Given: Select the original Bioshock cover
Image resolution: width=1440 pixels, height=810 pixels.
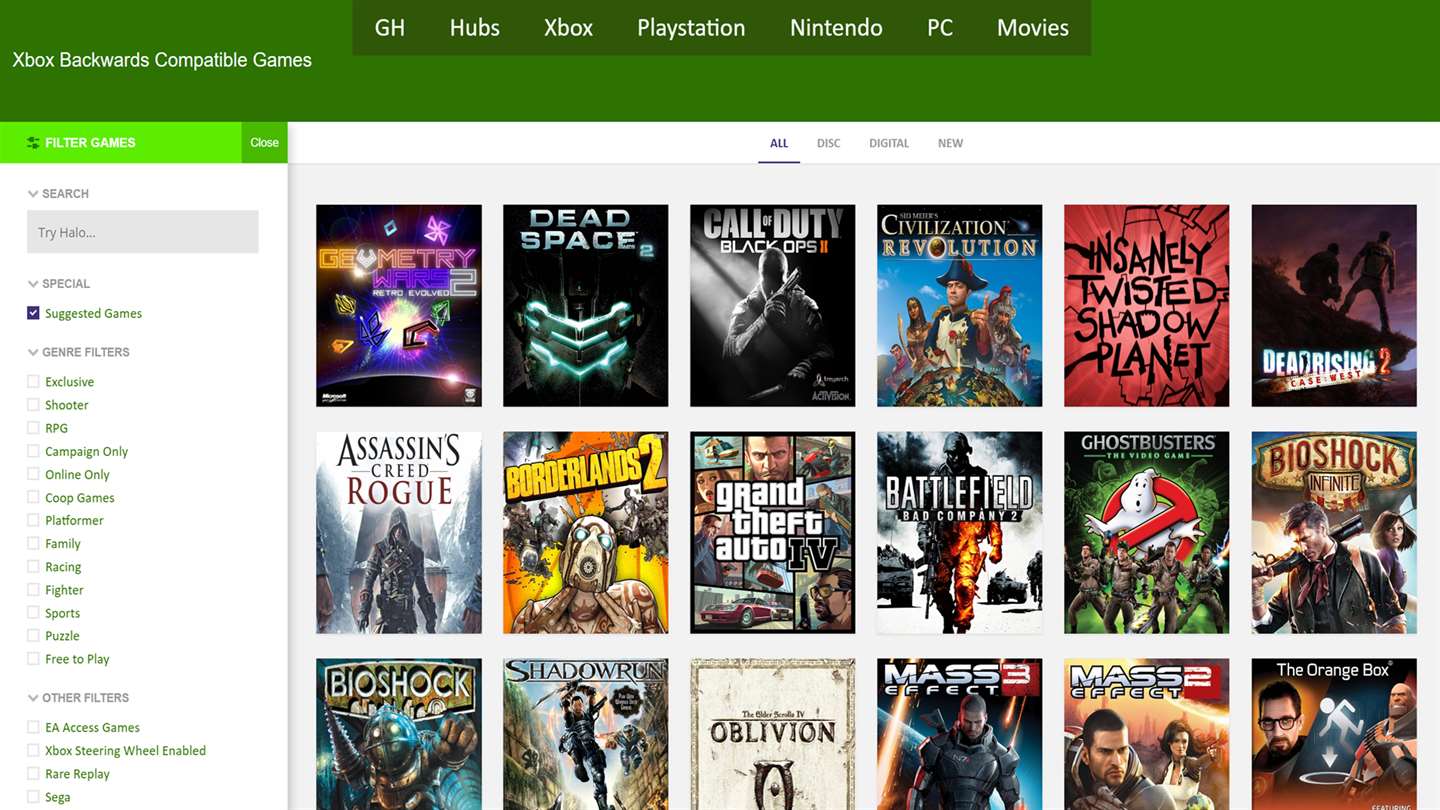Looking at the screenshot, I should tap(399, 734).
